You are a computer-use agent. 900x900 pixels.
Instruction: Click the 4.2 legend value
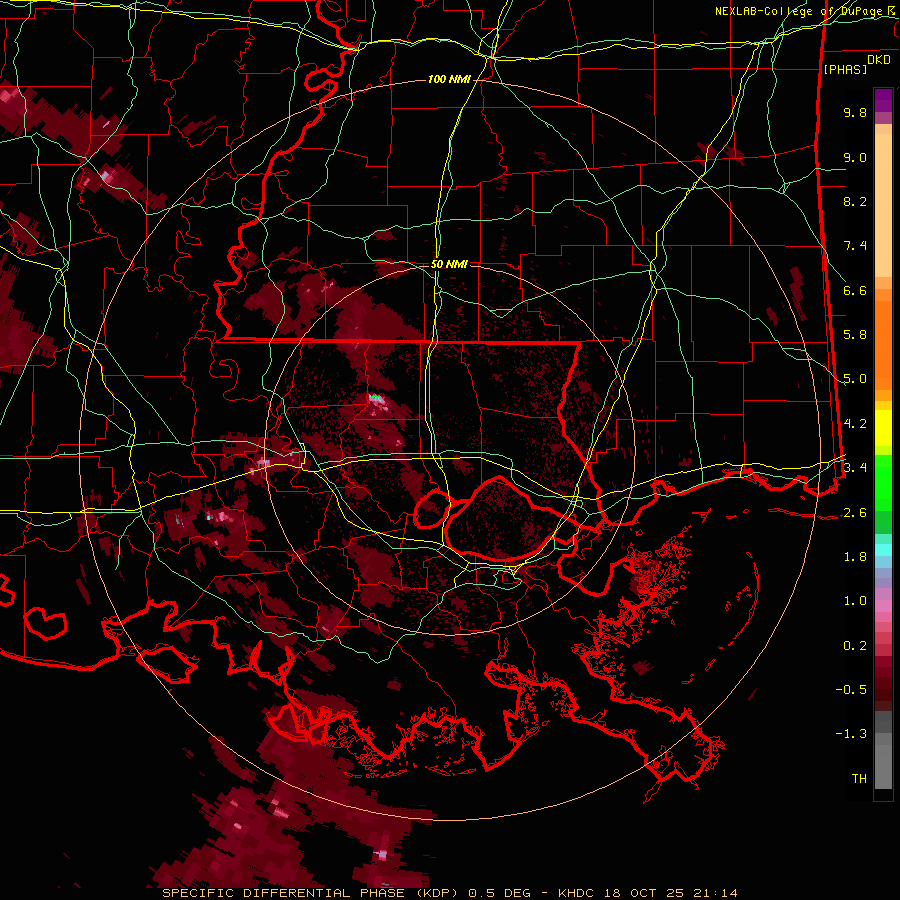(x=855, y=424)
